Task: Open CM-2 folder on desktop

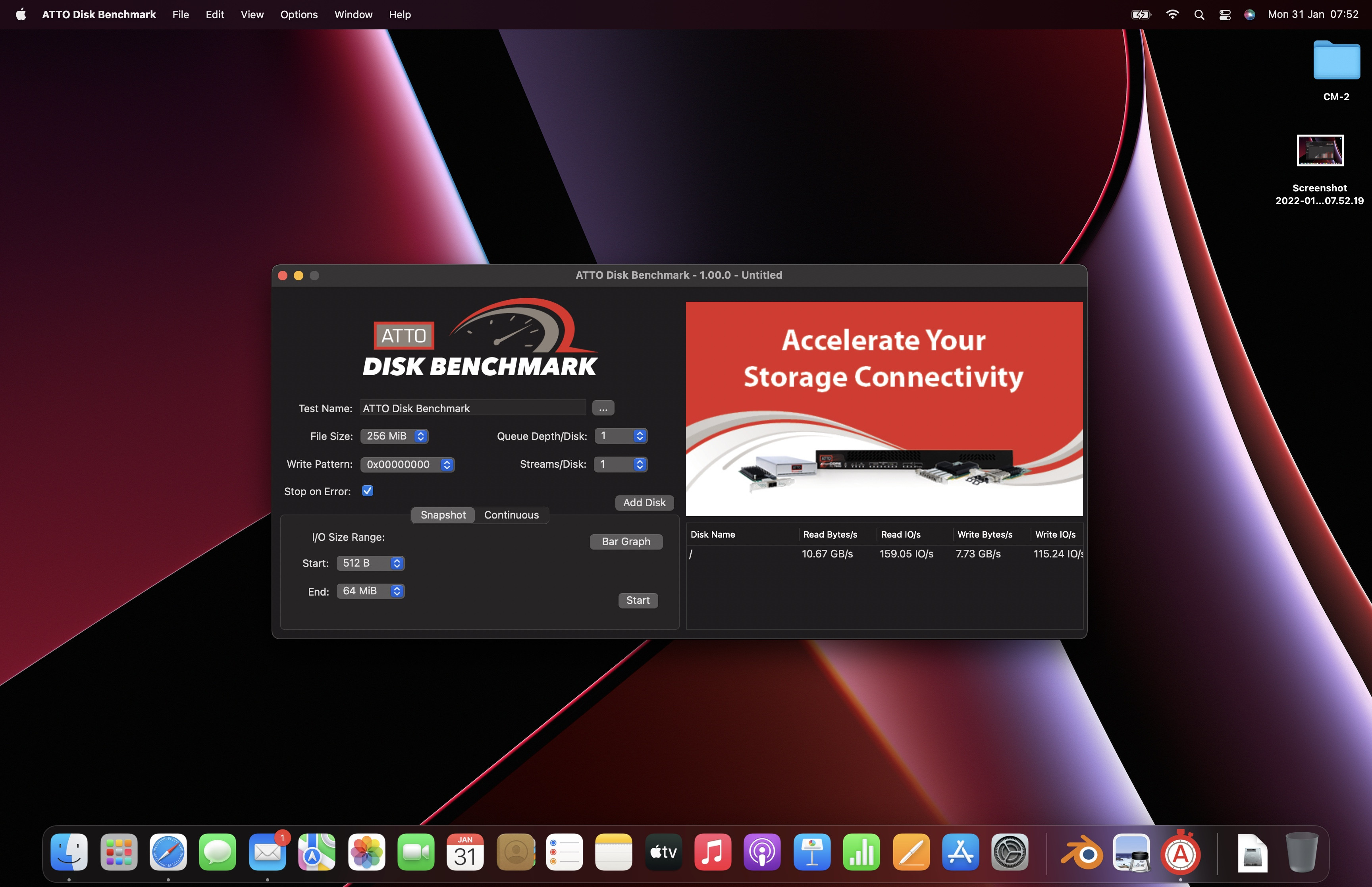Action: coord(1336,60)
